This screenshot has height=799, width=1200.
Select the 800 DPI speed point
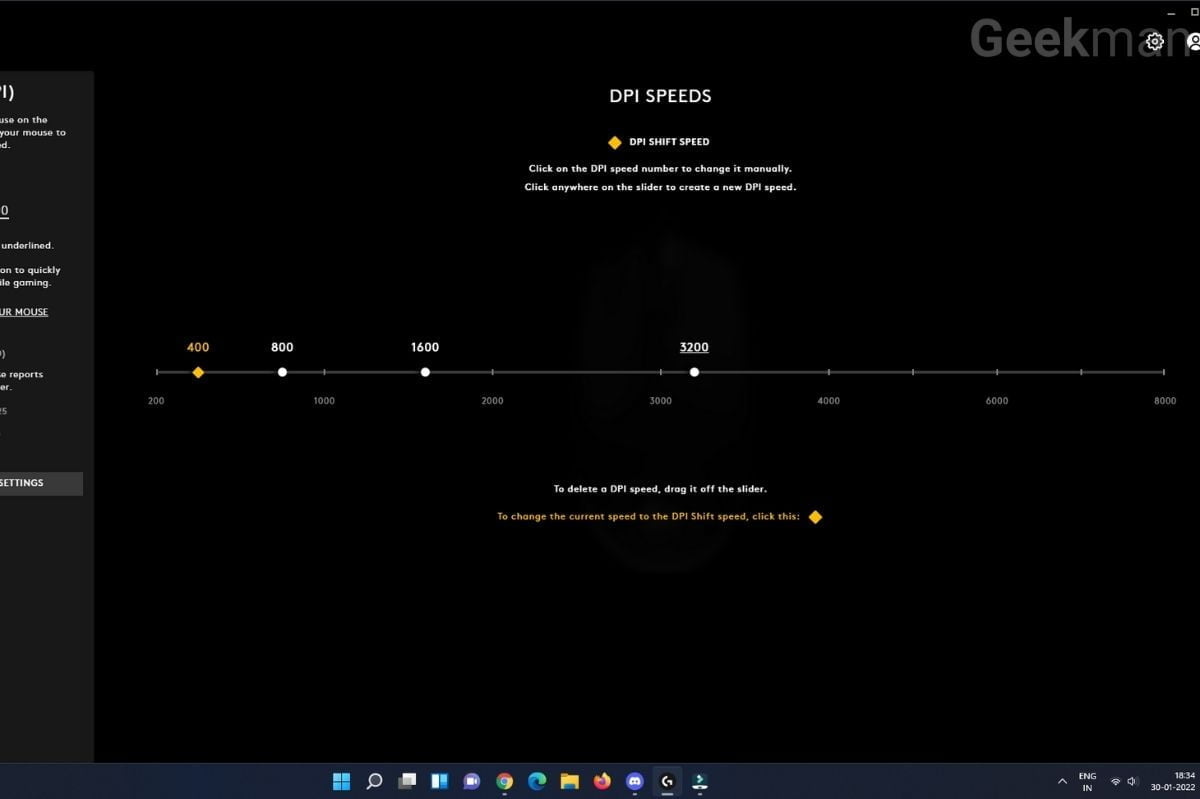(x=282, y=372)
